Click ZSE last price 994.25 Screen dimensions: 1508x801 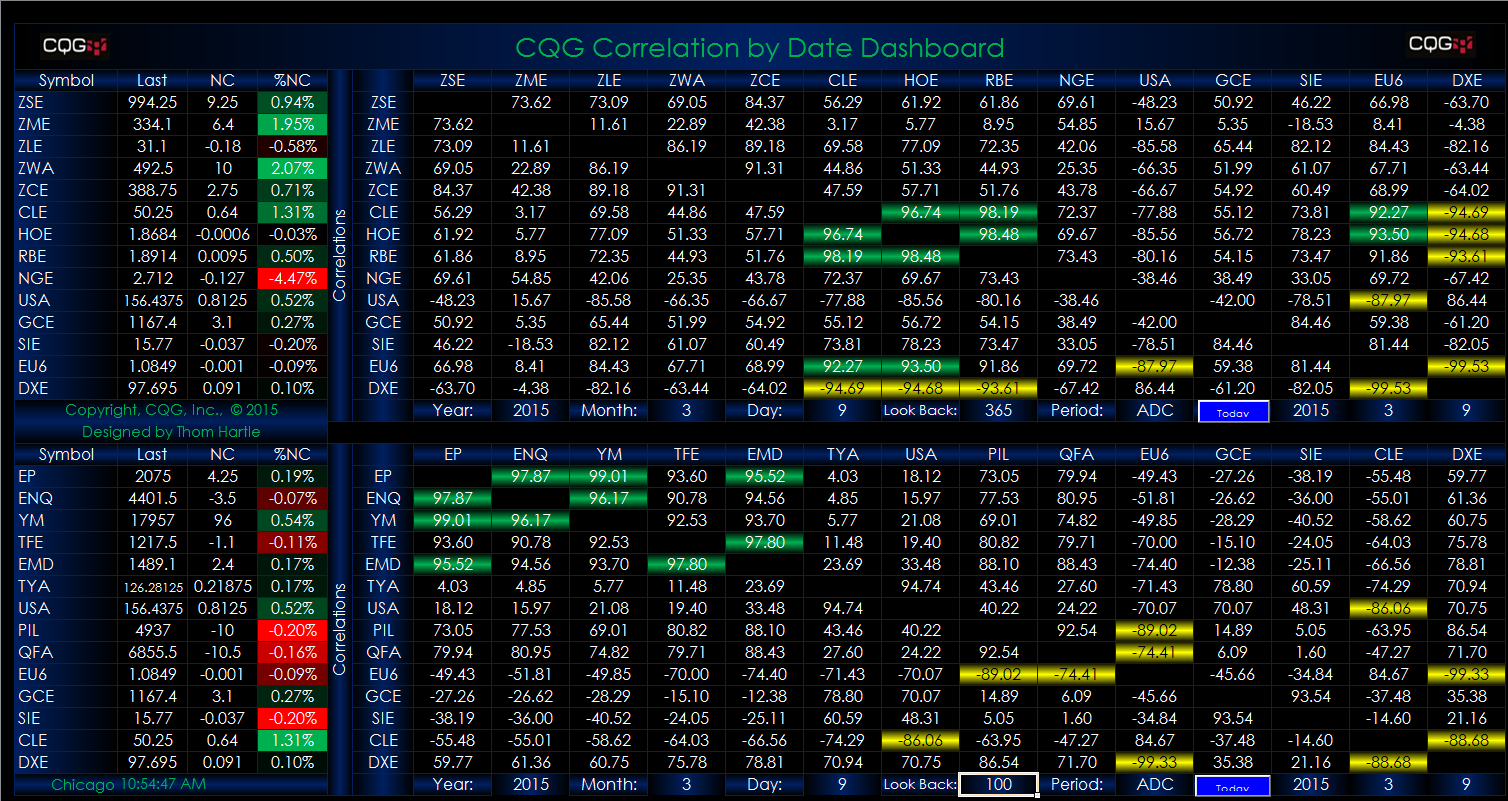[153, 102]
